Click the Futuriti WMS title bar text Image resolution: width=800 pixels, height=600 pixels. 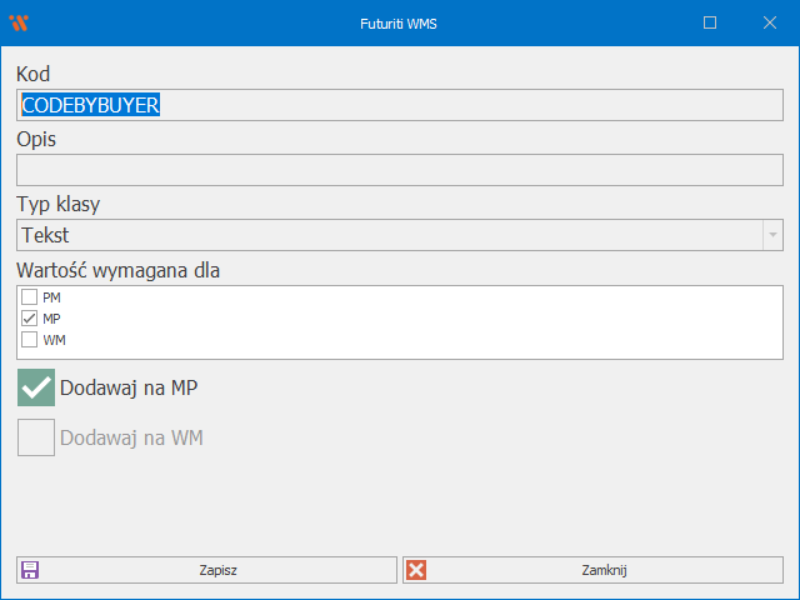(398, 23)
